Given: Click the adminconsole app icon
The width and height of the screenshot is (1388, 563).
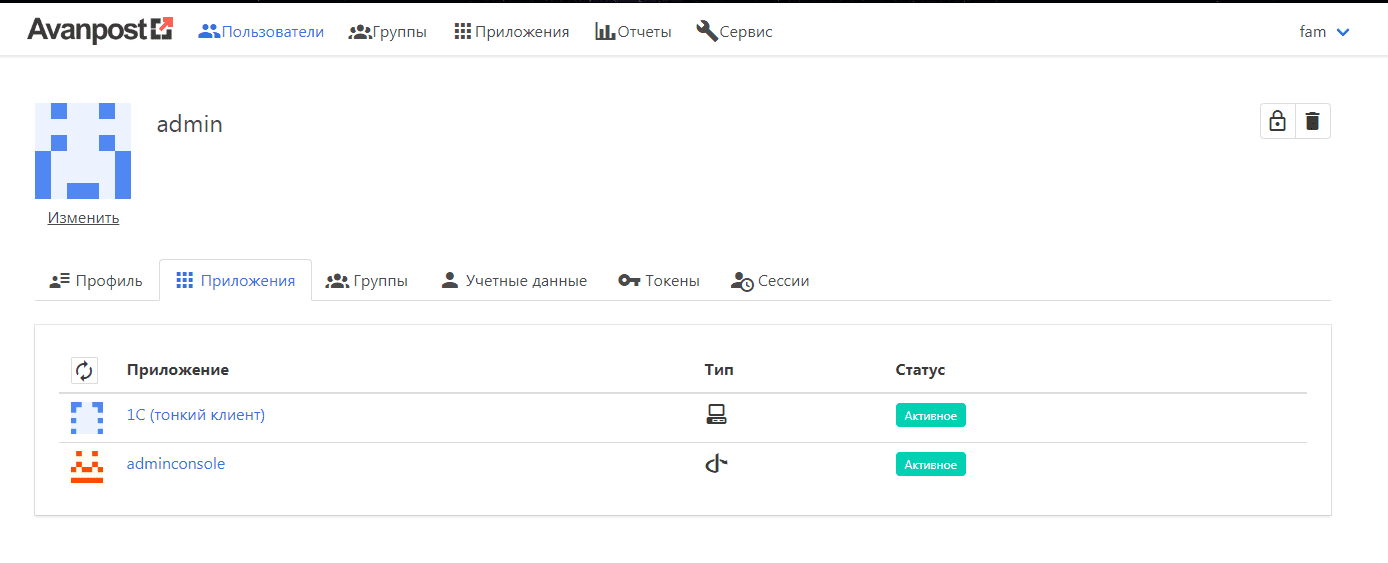Looking at the screenshot, I should [x=87, y=466].
